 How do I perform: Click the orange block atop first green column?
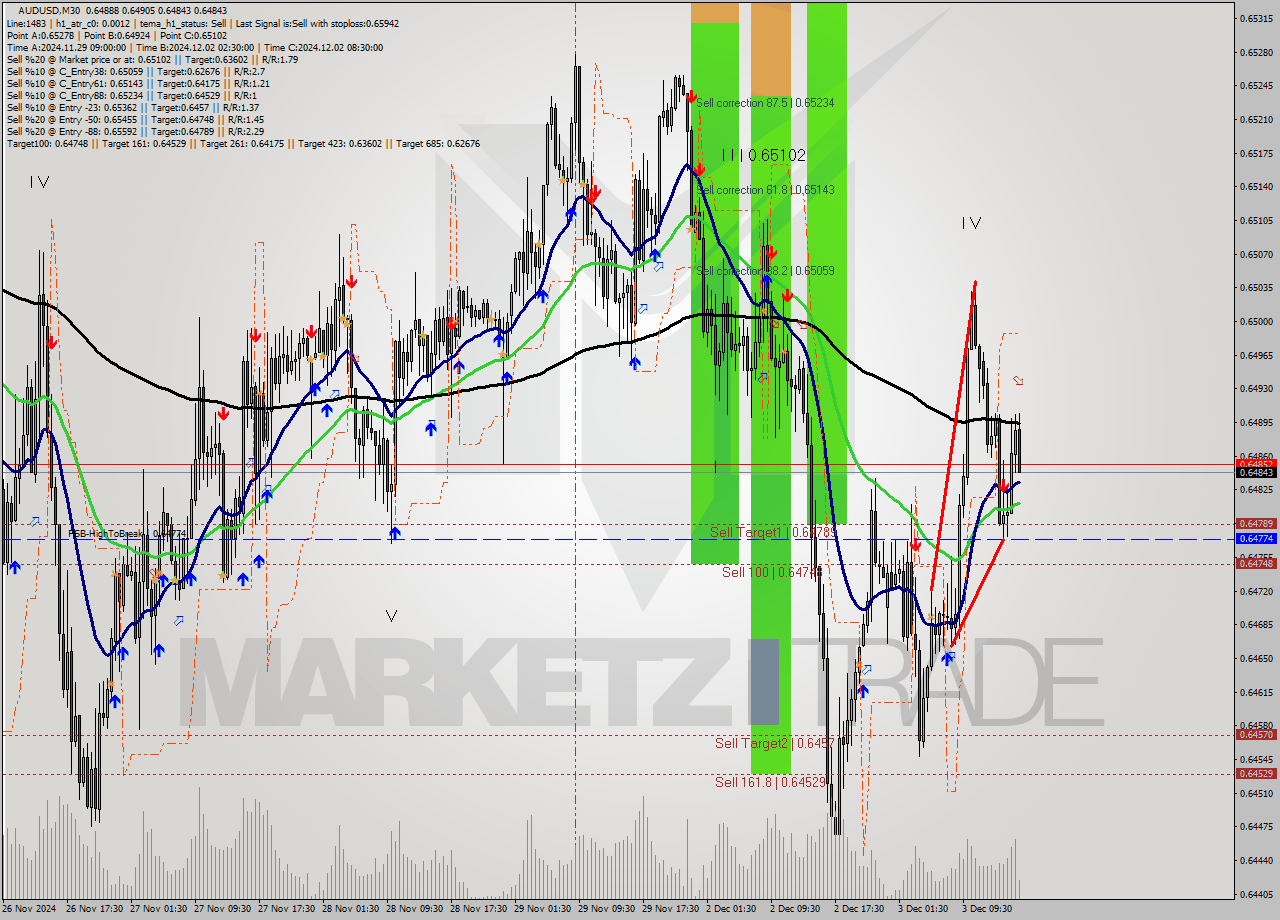715,12
